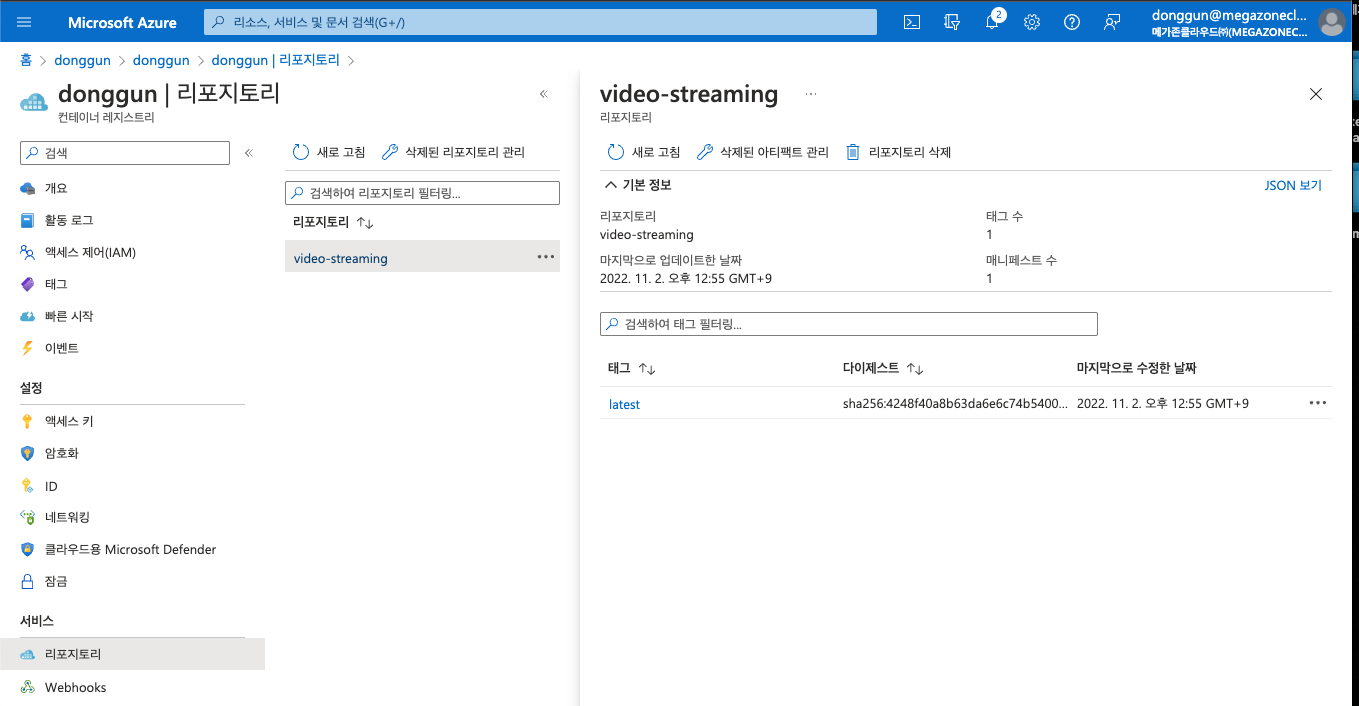Screen dimensions: 1359x706
Task: Refresh the repository list with 새로 고침
Action: click(x=329, y=152)
